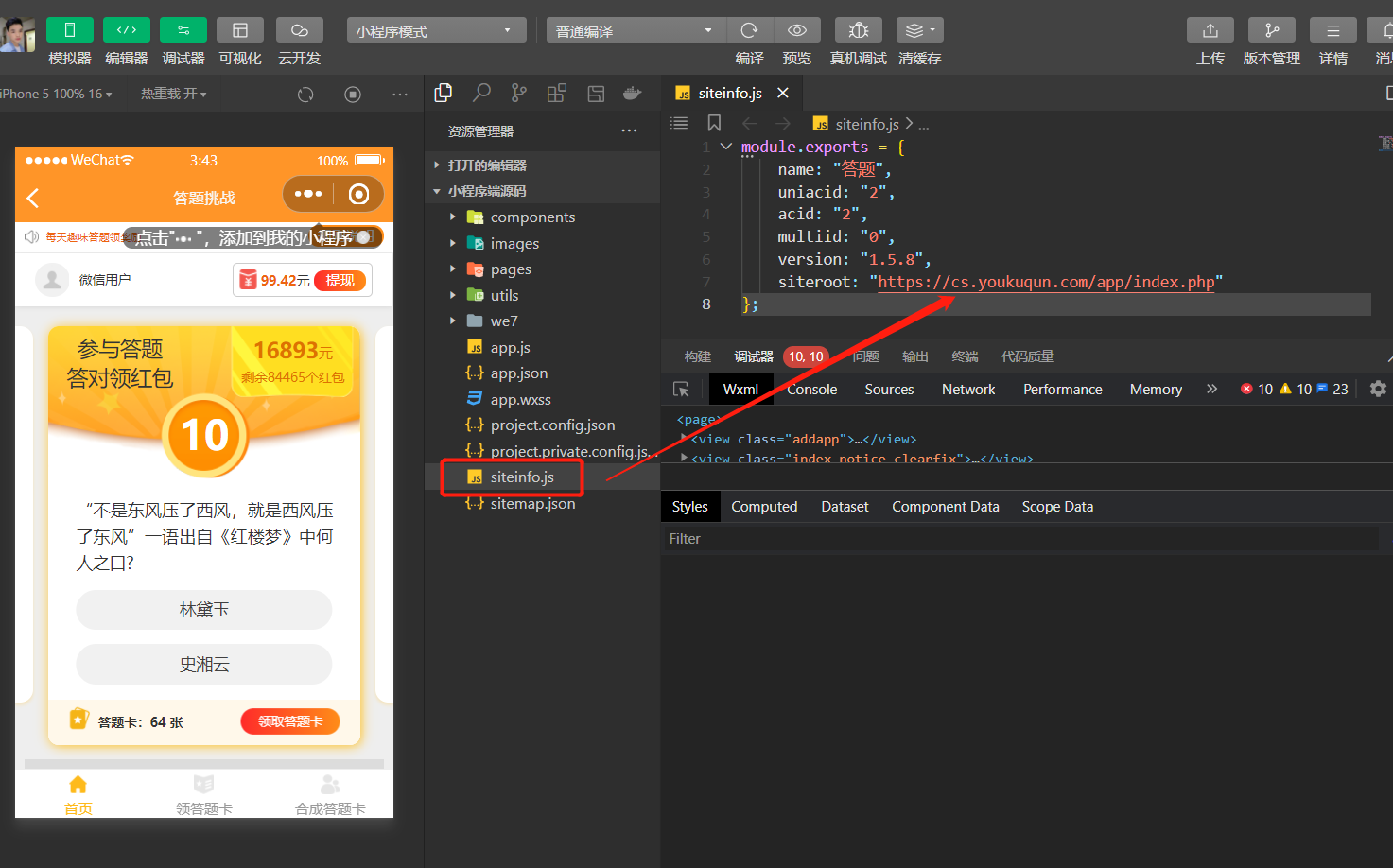
Task: Click the withdraw button in simulator
Action: [x=340, y=280]
